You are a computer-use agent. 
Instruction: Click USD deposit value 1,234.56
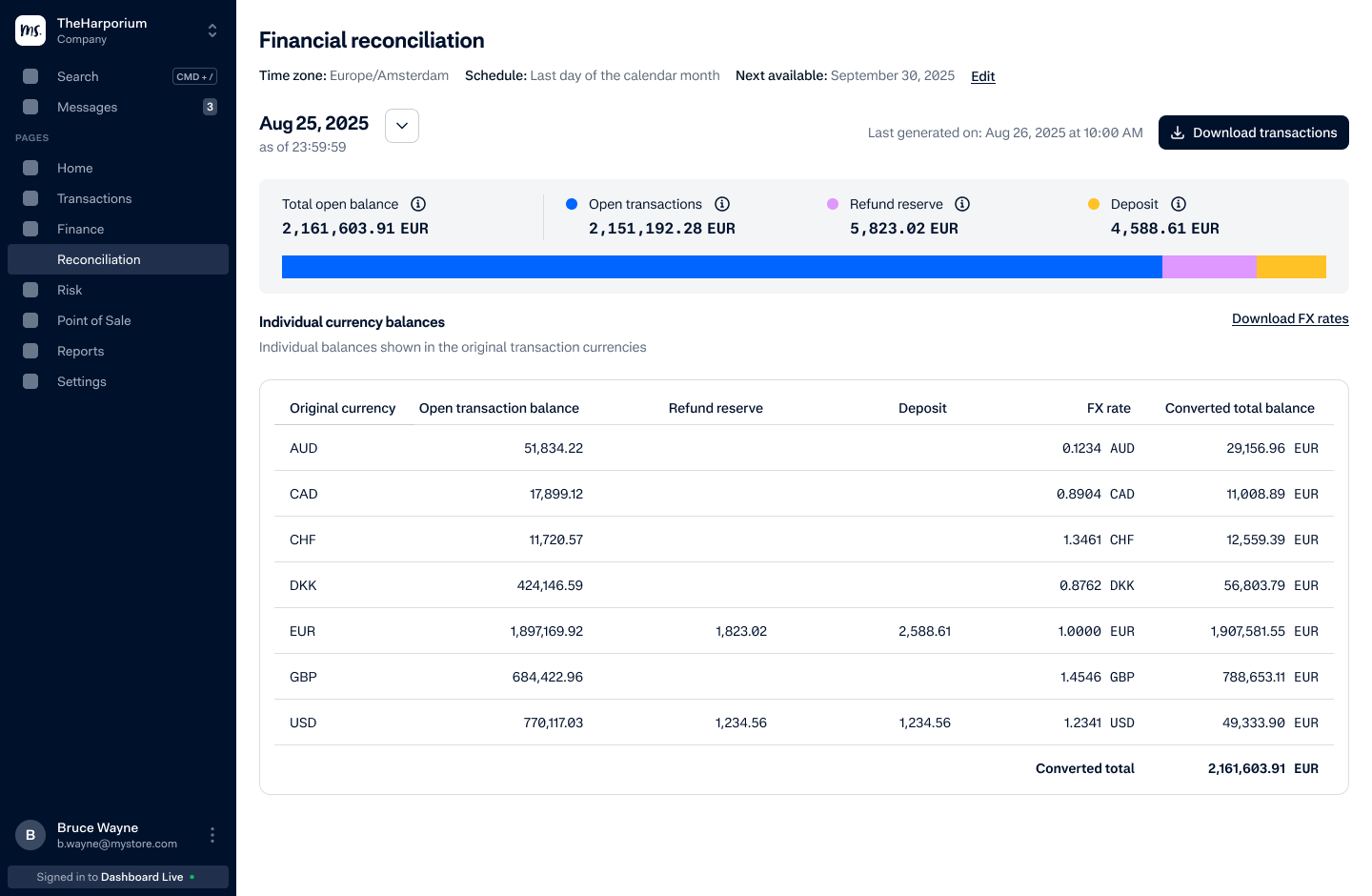(x=925, y=723)
